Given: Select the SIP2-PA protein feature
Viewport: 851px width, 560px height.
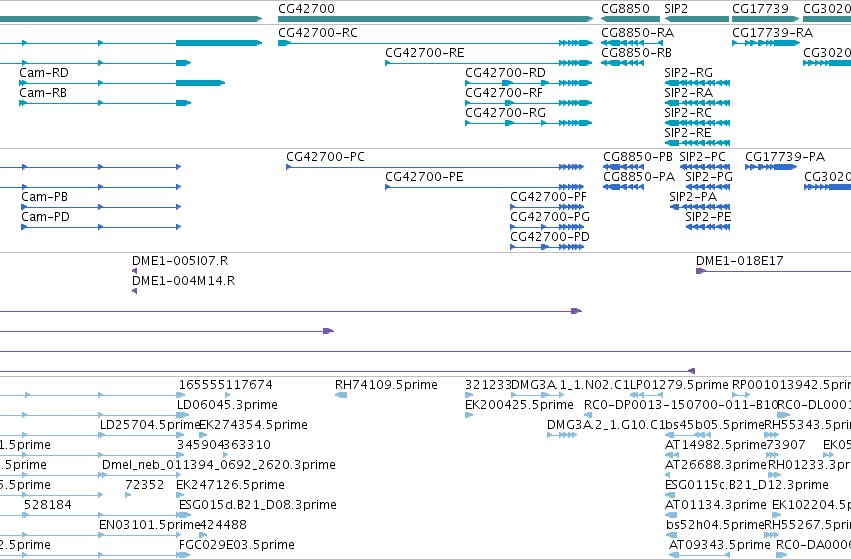Looking at the screenshot, I should tap(700, 207).
